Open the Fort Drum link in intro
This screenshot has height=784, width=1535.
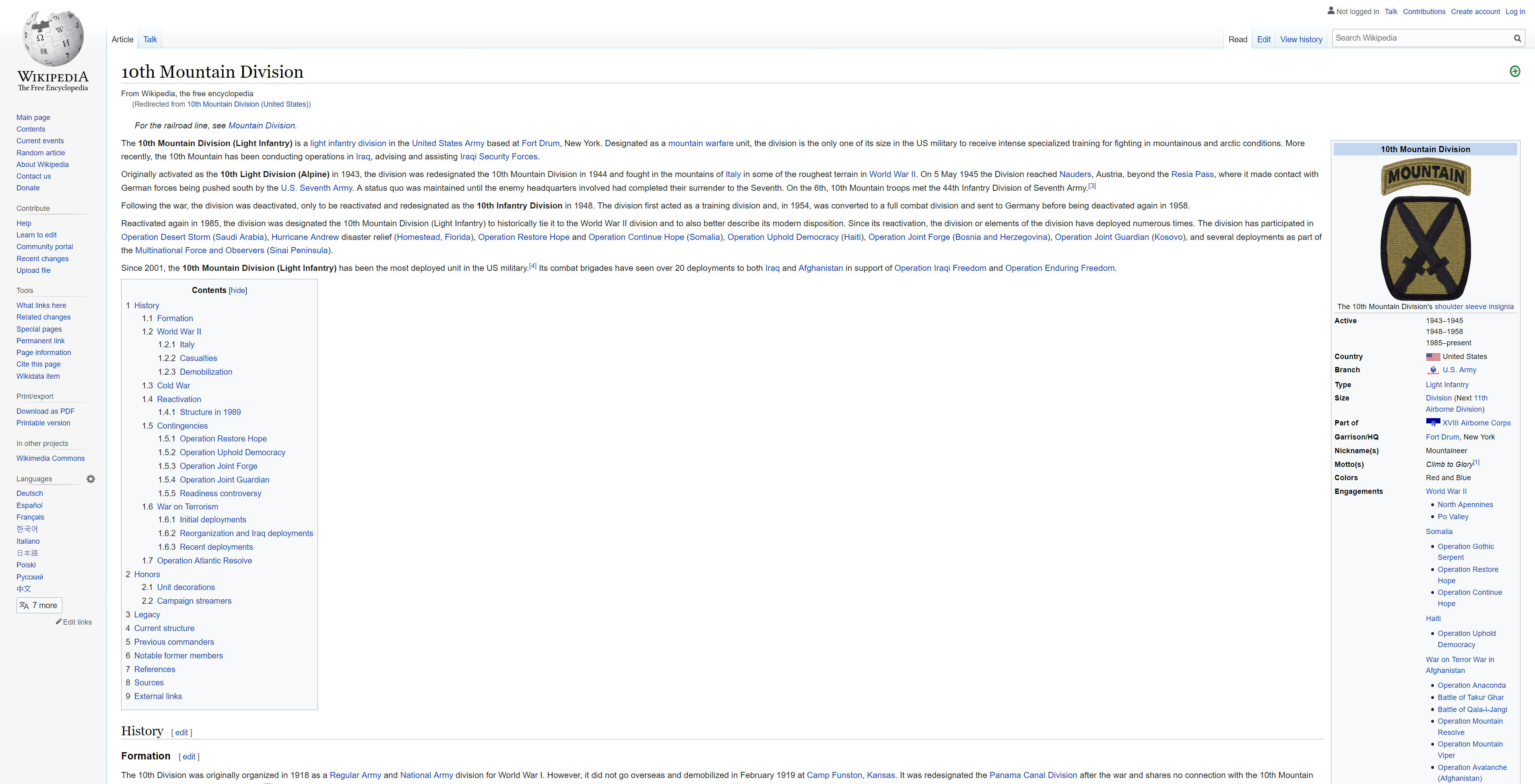541,143
